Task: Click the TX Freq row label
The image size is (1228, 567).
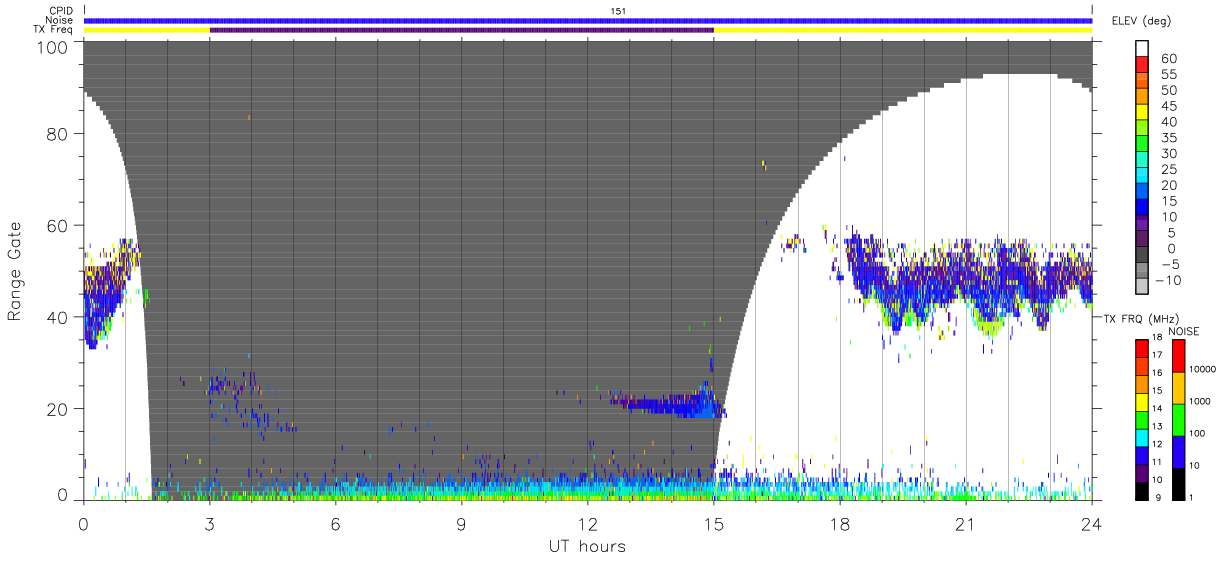Action: (x=54, y=29)
